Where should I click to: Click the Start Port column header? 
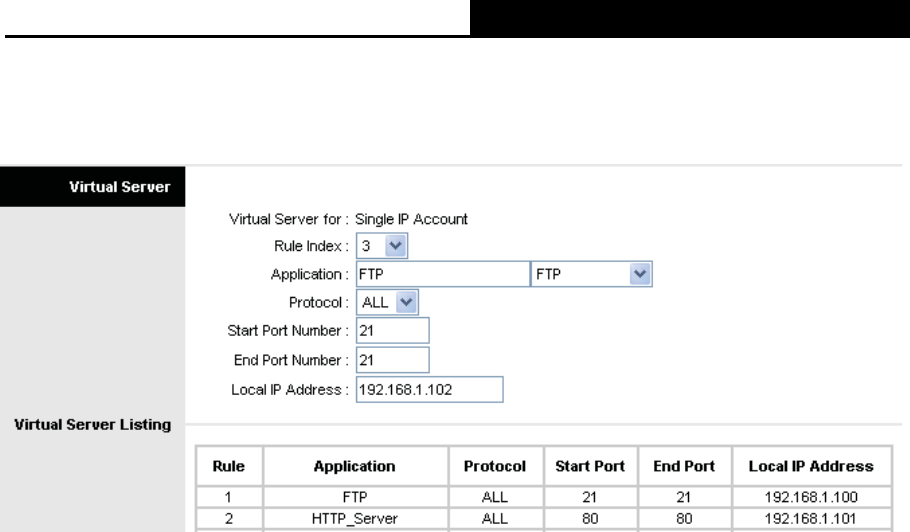tap(590, 466)
